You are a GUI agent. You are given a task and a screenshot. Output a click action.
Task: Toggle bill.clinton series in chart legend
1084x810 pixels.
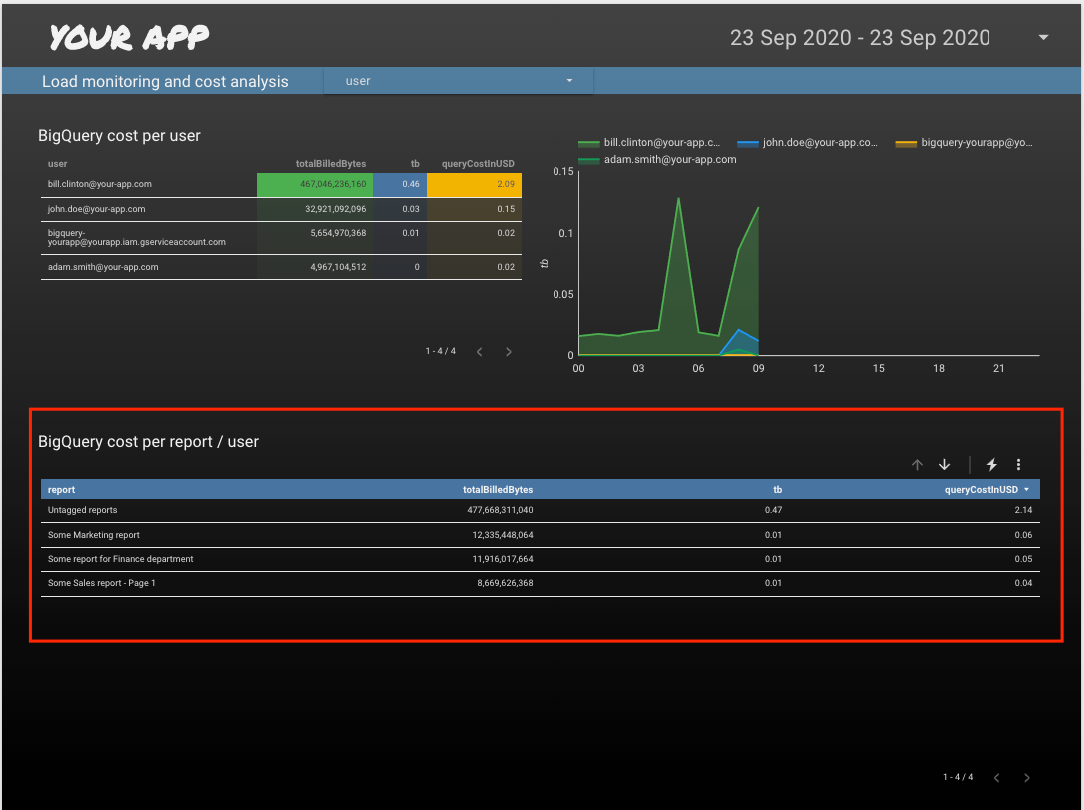650,143
